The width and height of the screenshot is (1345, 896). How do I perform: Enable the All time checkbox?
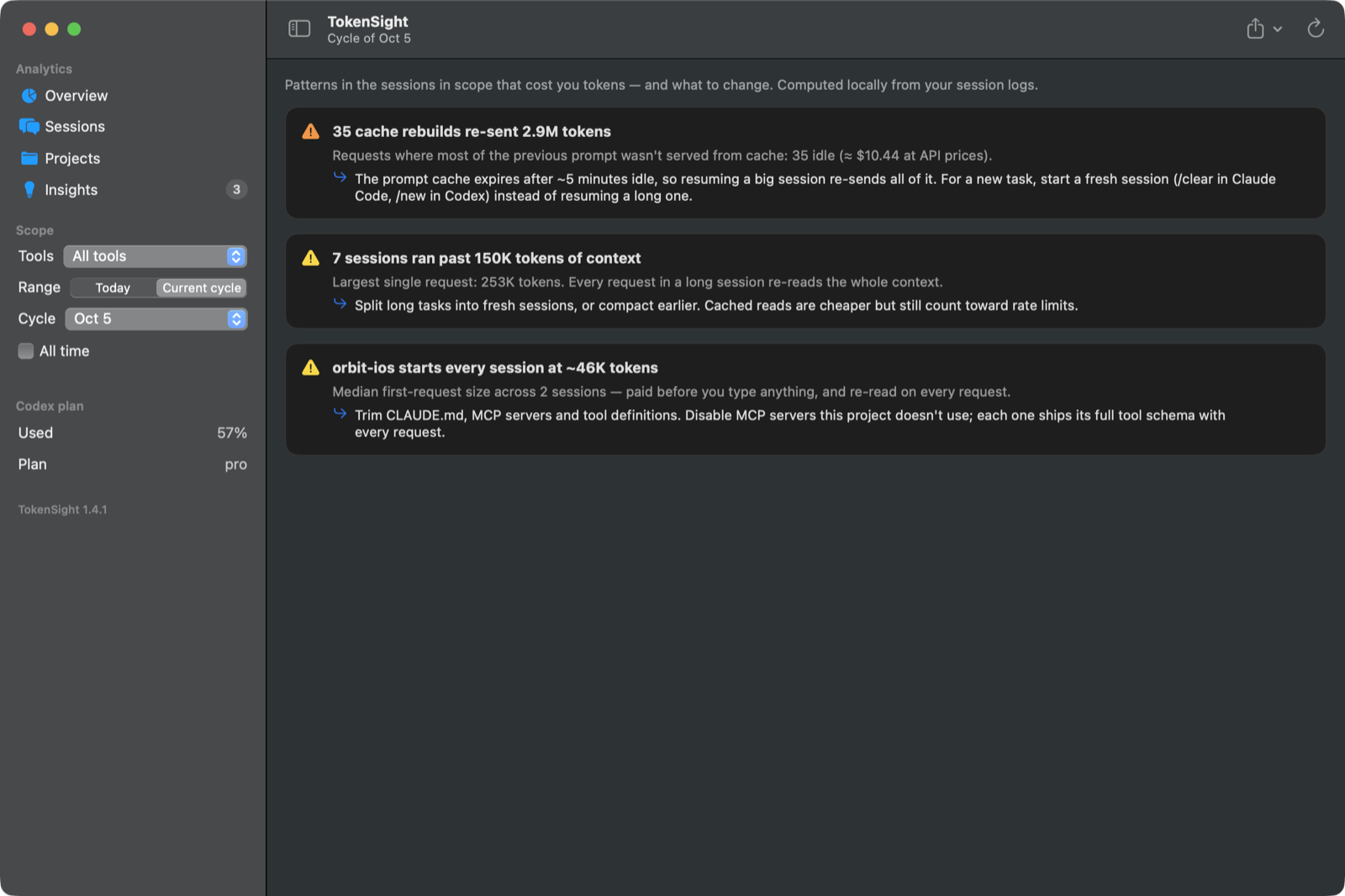coord(26,351)
